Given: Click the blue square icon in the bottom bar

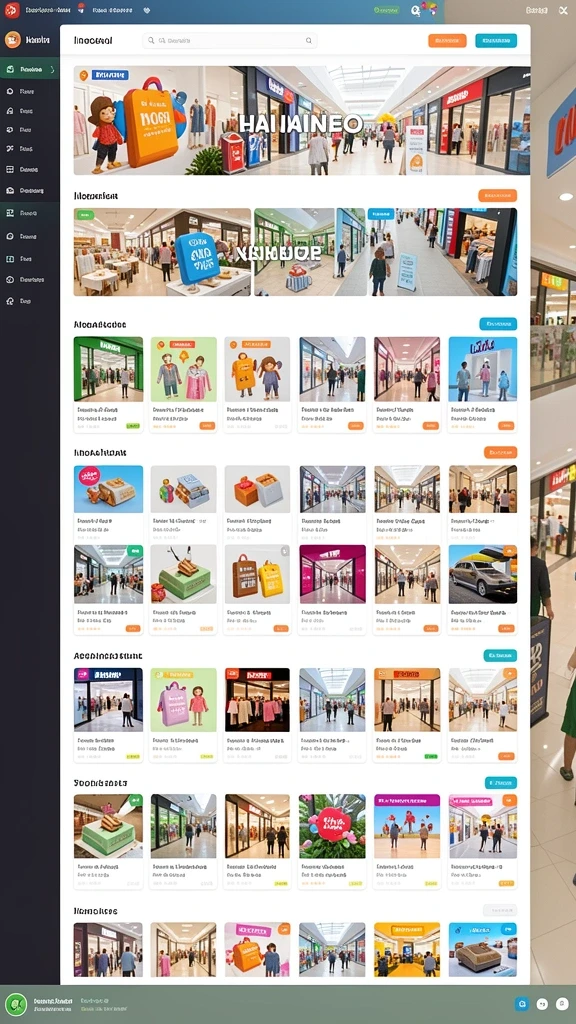Looking at the screenshot, I should 521,1004.
